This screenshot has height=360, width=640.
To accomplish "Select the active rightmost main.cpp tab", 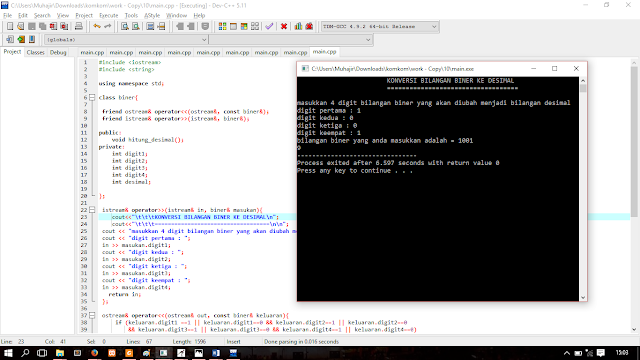I will click(x=324, y=52).
